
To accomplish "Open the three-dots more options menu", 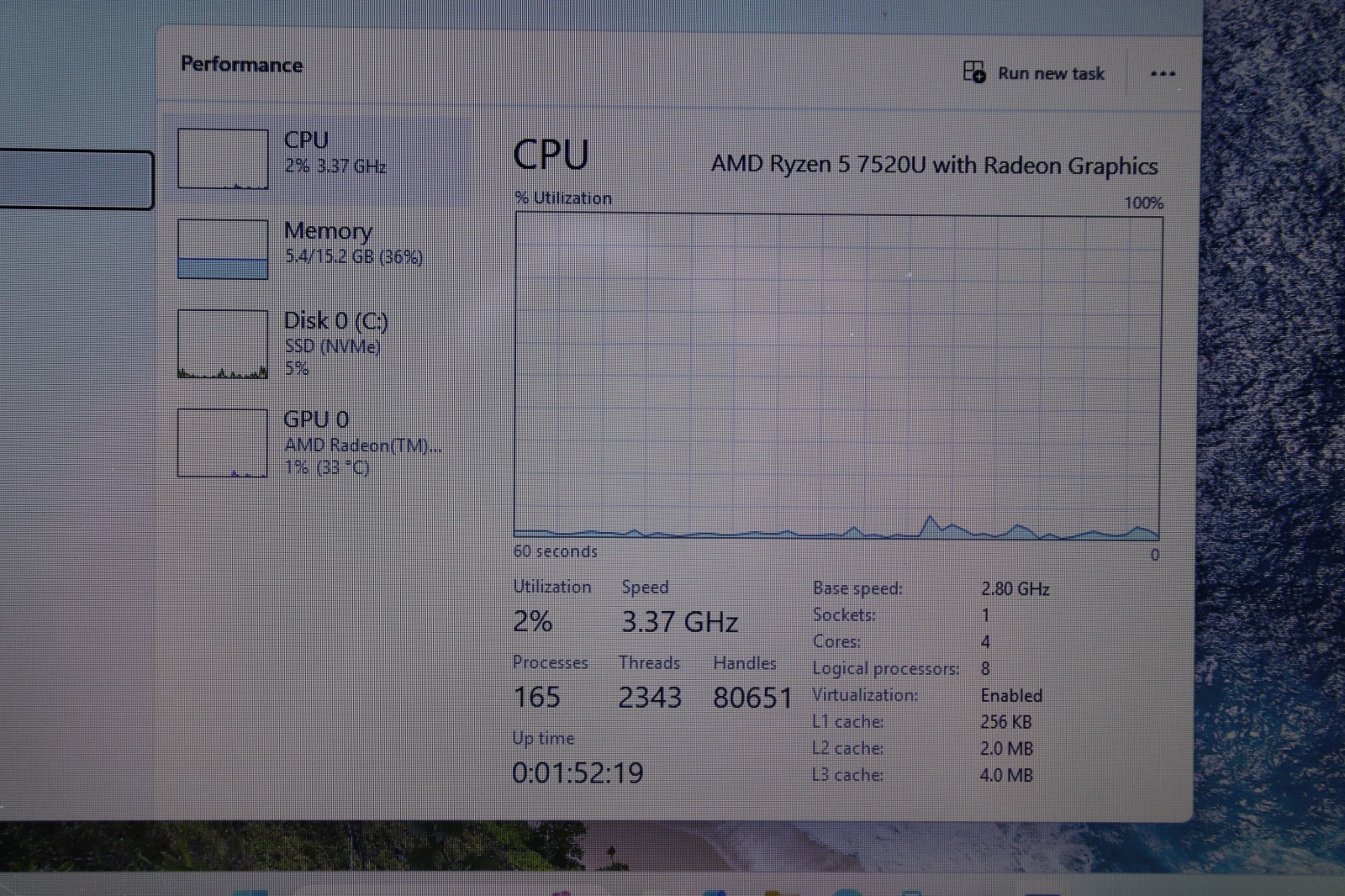I will [1163, 74].
